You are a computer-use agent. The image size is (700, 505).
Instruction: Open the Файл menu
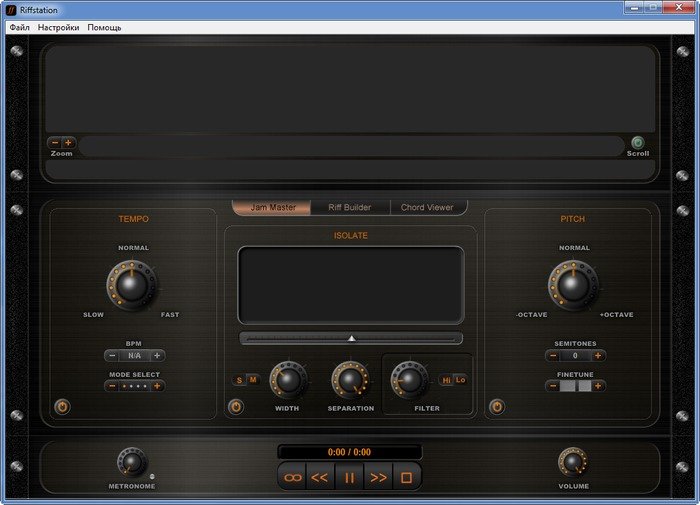(x=19, y=28)
